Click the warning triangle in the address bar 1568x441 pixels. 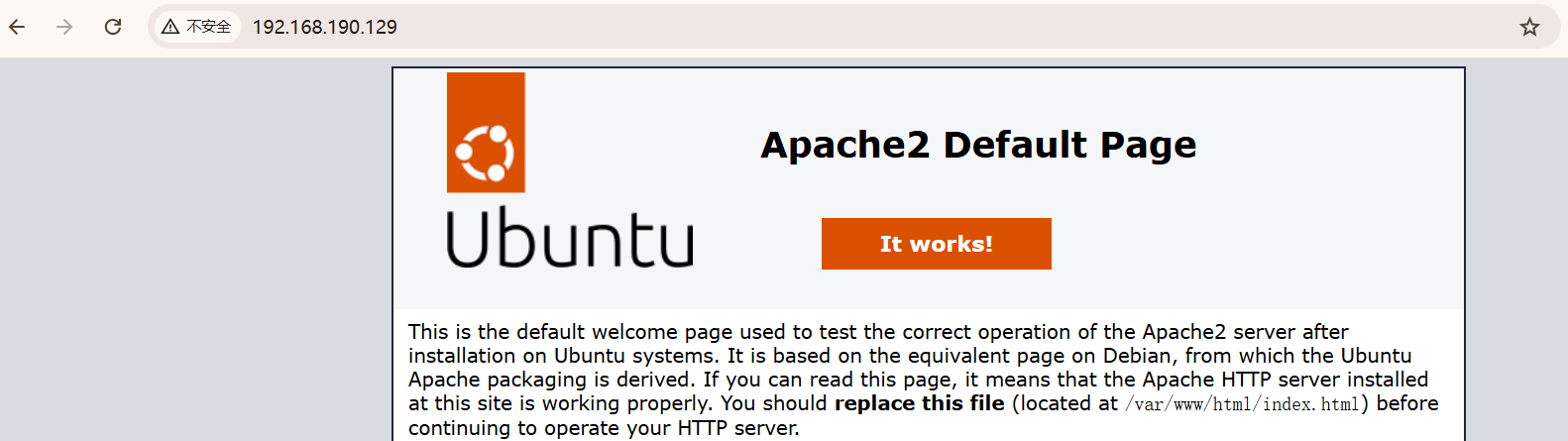click(170, 27)
